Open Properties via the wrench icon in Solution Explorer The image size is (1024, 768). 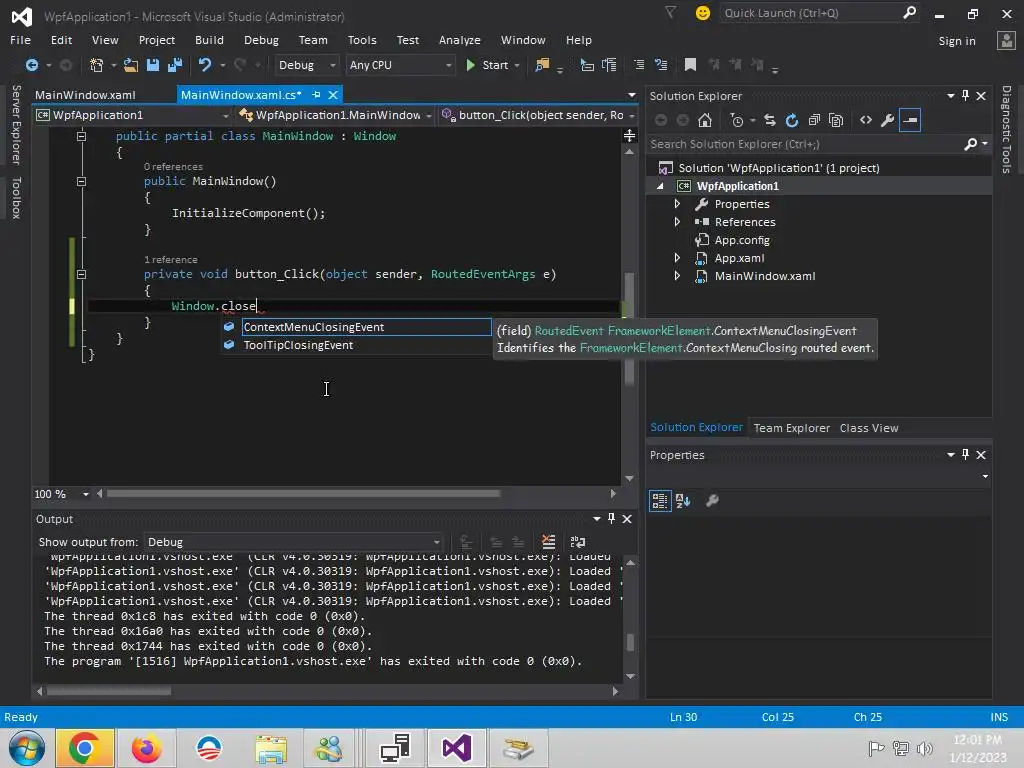coord(888,120)
